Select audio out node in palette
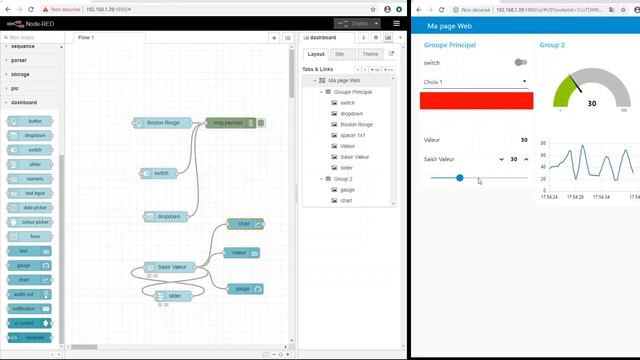The width and height of the screenshot is (640, 360). (30, 294)
